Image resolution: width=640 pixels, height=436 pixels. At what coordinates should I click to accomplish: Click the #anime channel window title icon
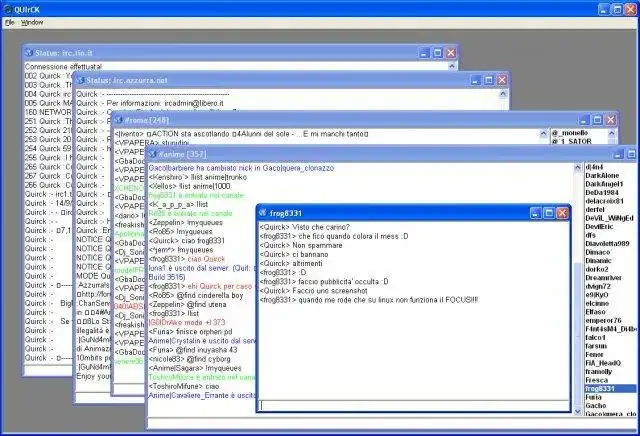coord(153,154)
